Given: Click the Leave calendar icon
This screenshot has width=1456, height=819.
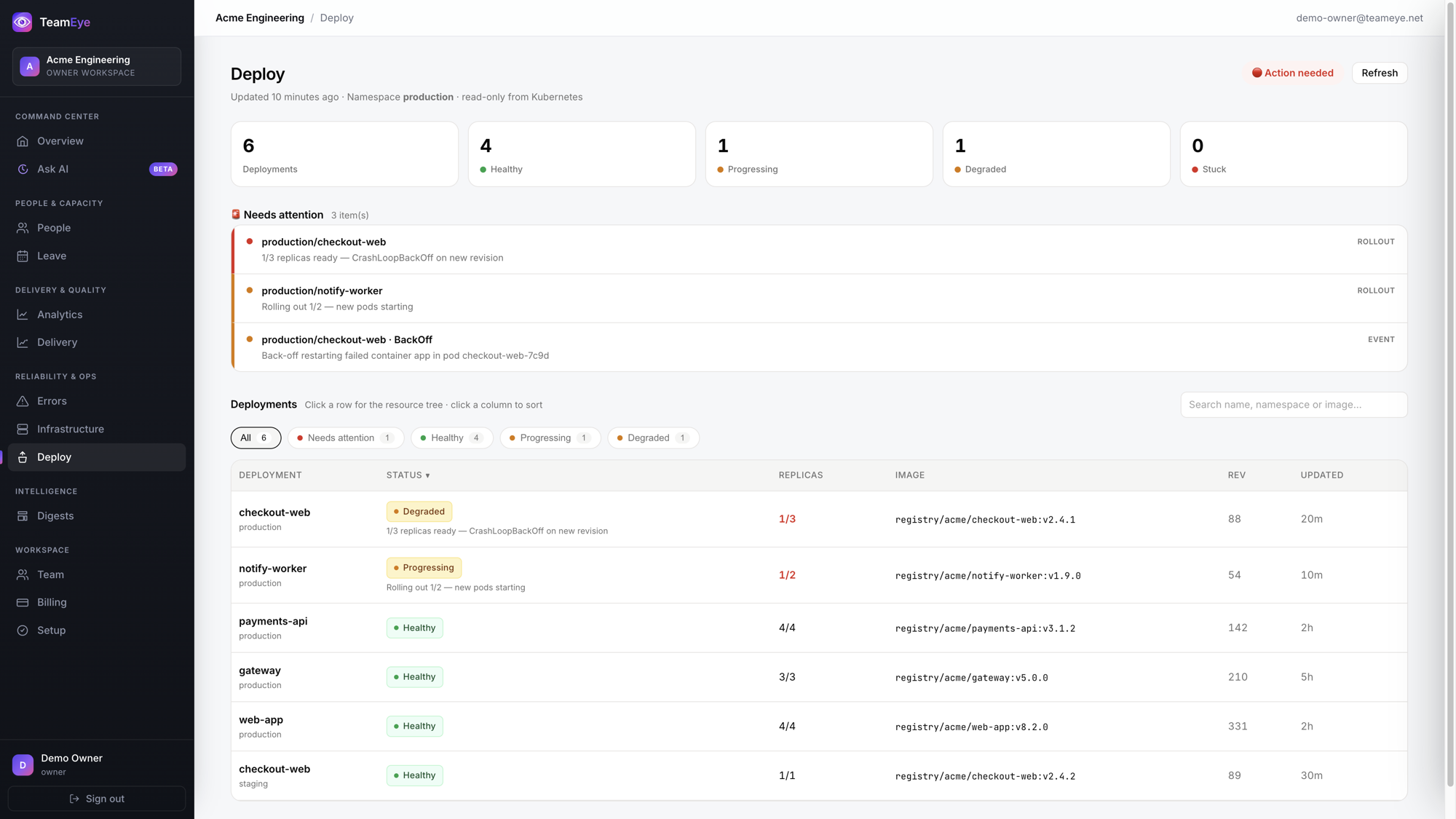Looking at the screenshot, I should coord(23,256).
